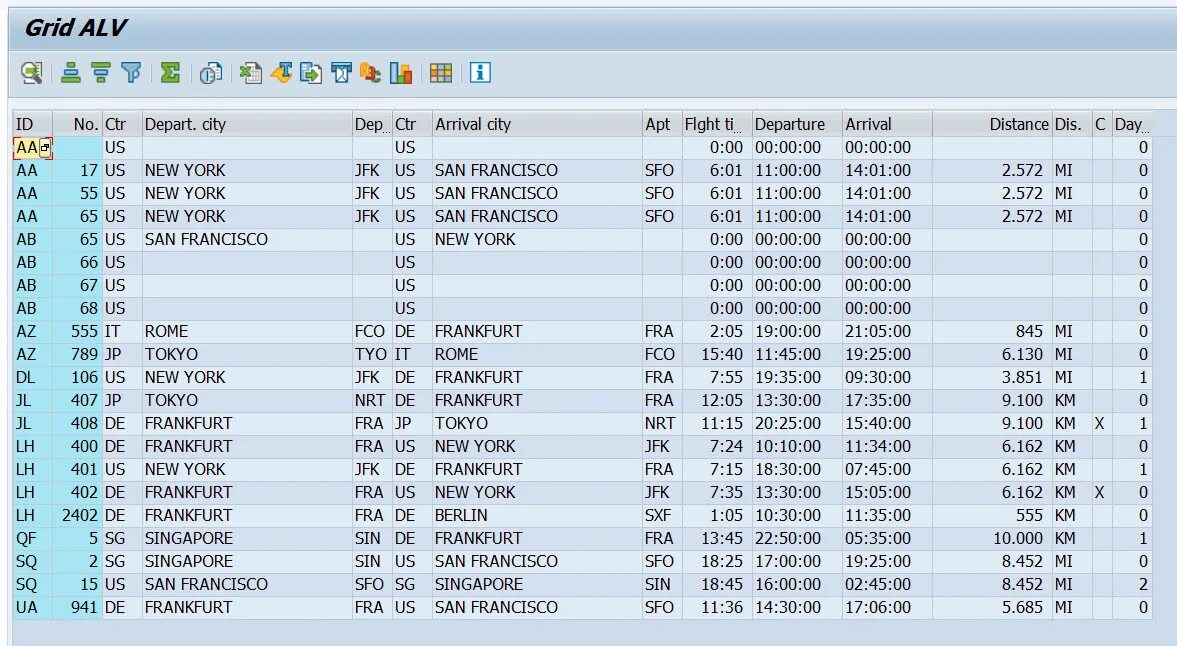Click SAN FRANCISCO in AB 65 row
1177x646 pixels.
pyautogui.click(x=247, y=239)
